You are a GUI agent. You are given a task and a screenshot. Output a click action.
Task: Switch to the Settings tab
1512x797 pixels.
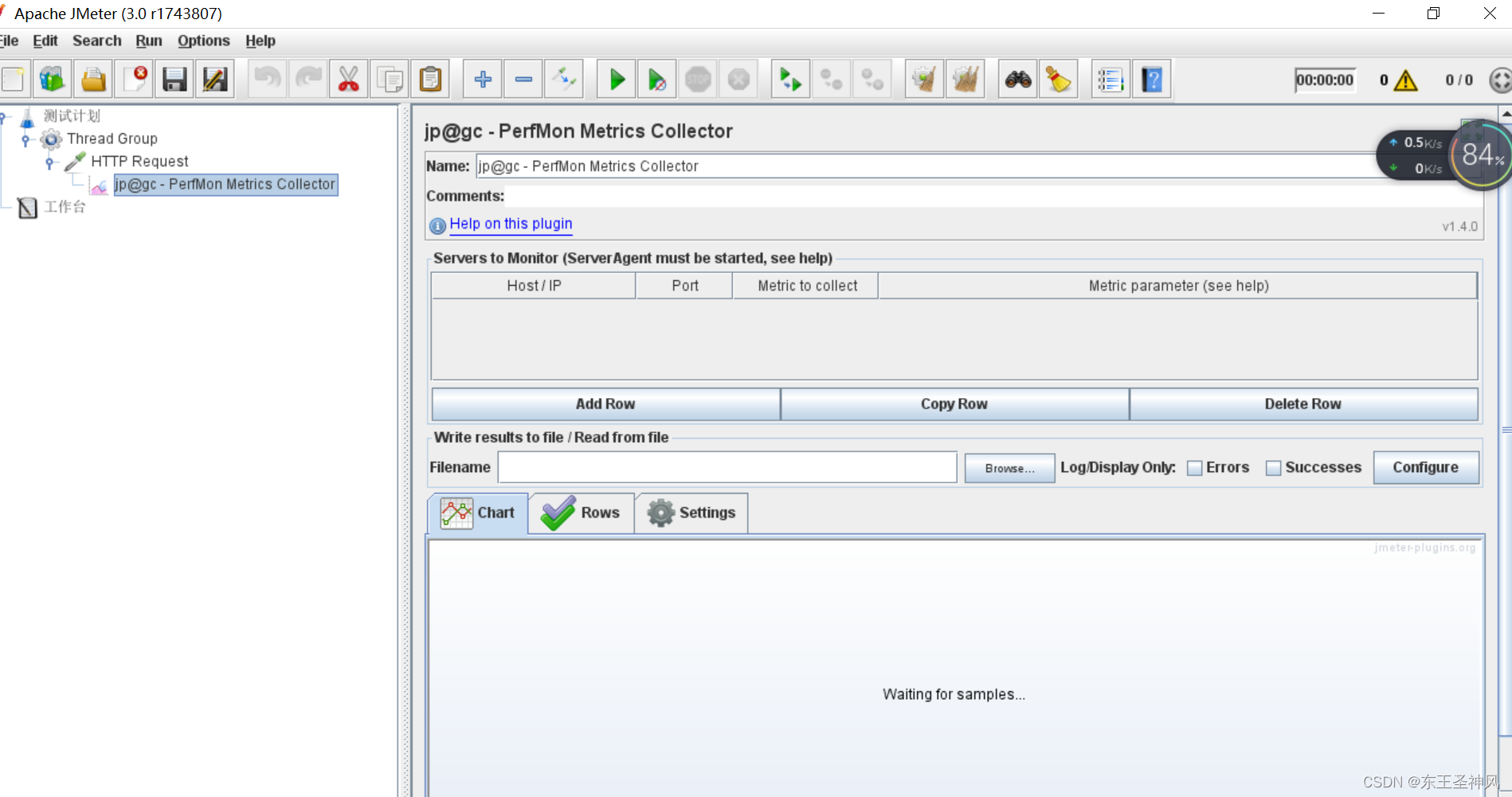click(691, 513)
